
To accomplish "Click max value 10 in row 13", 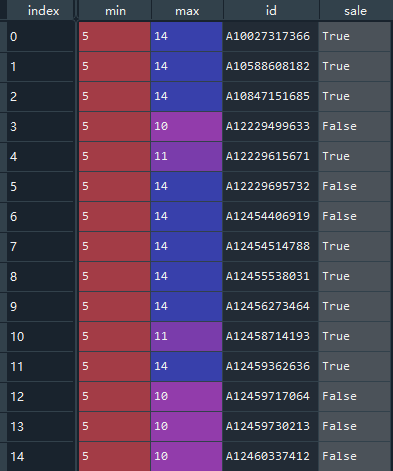I will [186, 426].
